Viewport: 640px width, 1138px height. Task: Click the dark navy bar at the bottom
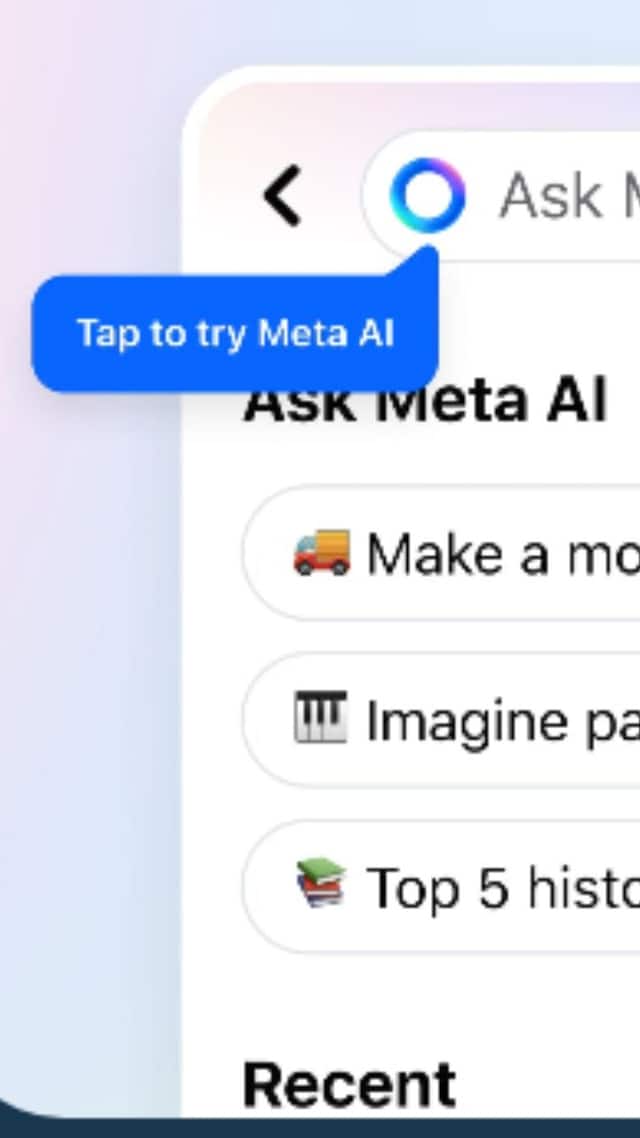(x=320, y=1129)
